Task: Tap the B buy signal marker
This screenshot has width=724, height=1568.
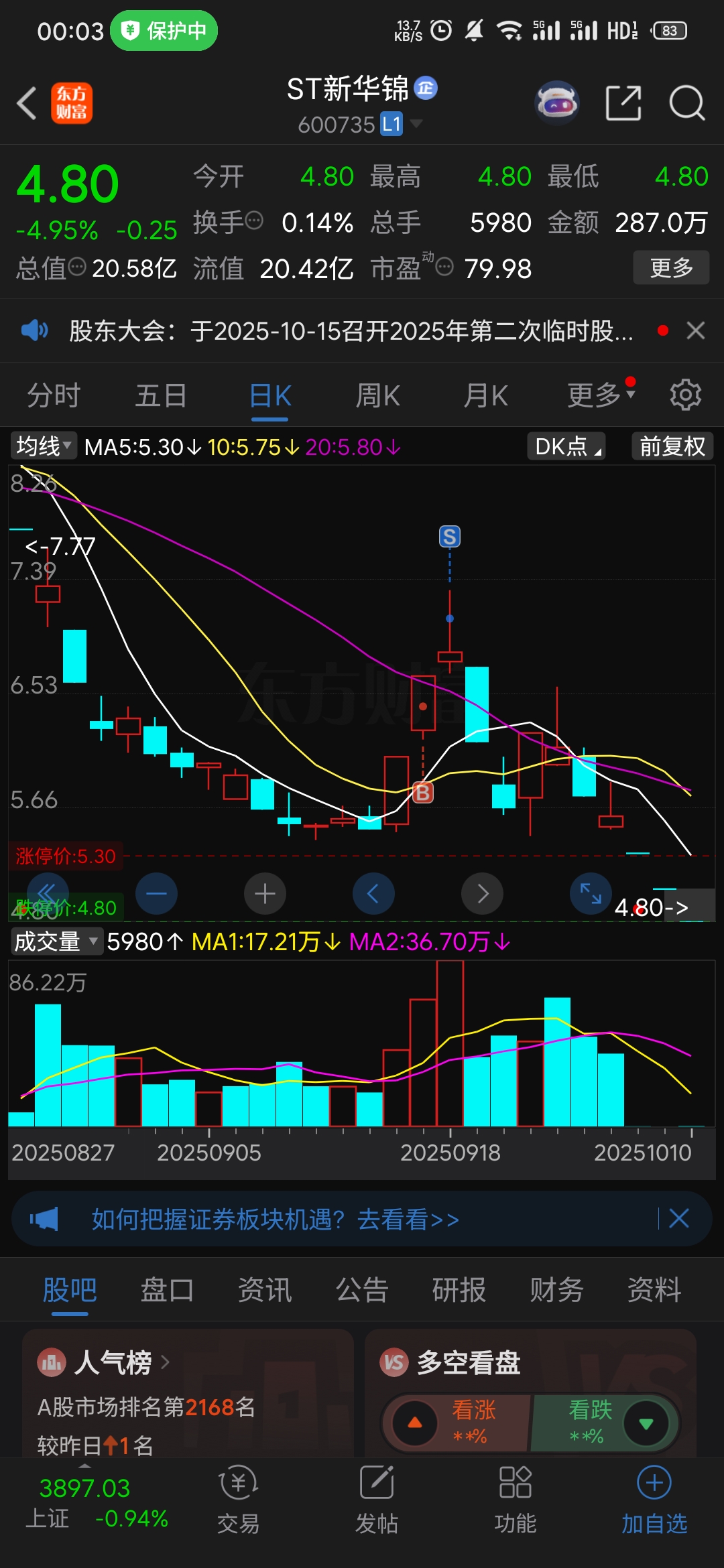Action: click(x=423, y=793)
